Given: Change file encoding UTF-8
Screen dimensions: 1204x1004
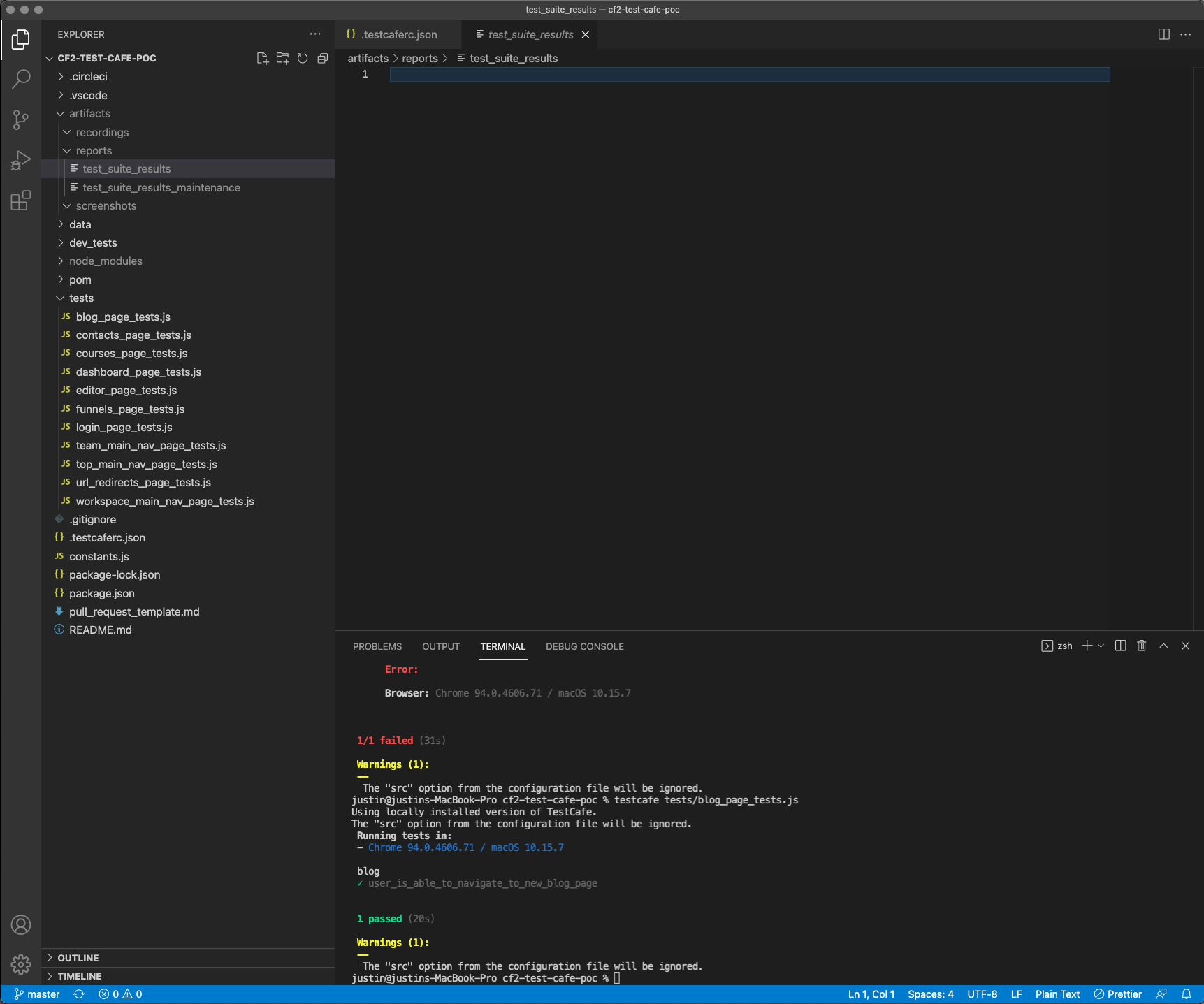Looking at the screenshot, I should (982, 994).
